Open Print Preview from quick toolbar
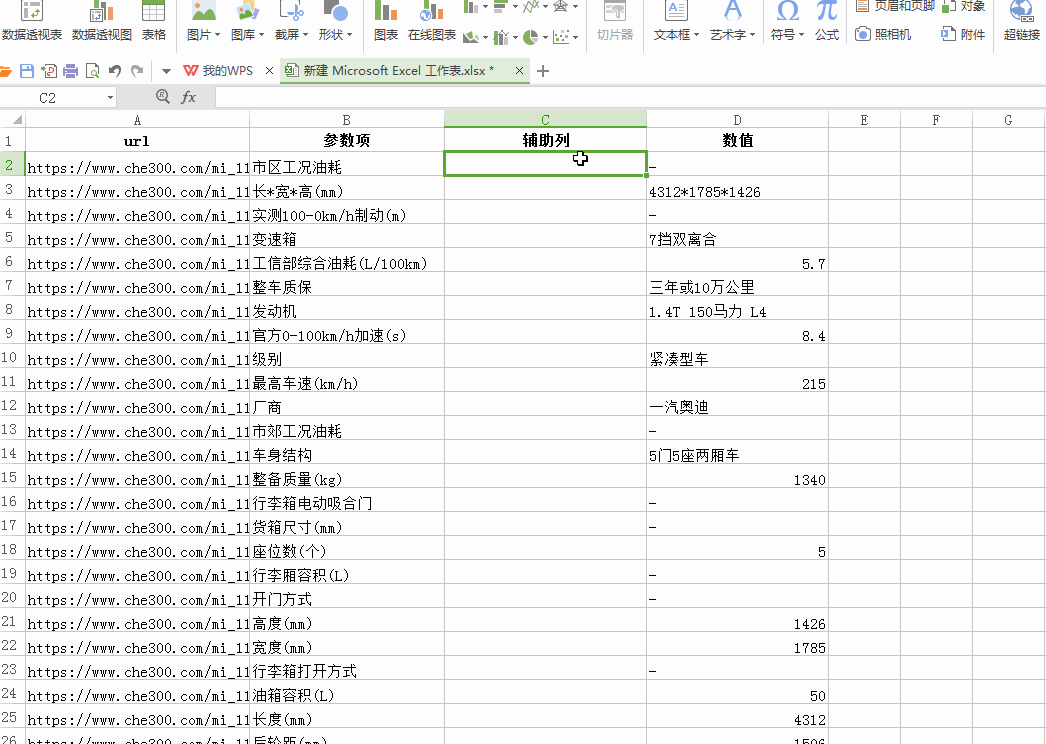Image resolution: width=1046 pixels, height=744 pixels. 93,71
